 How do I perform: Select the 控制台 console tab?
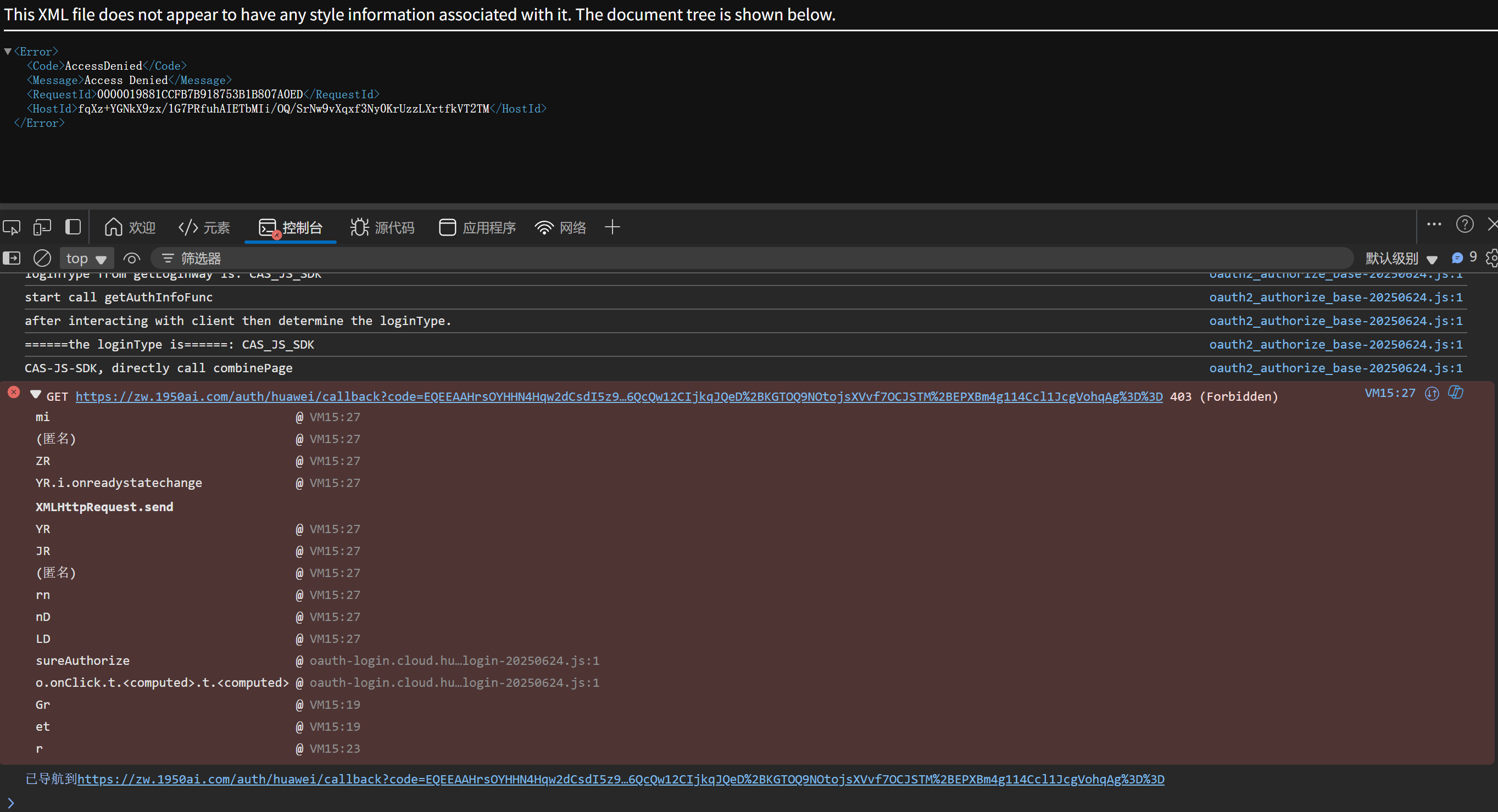(x=290, y=227)
